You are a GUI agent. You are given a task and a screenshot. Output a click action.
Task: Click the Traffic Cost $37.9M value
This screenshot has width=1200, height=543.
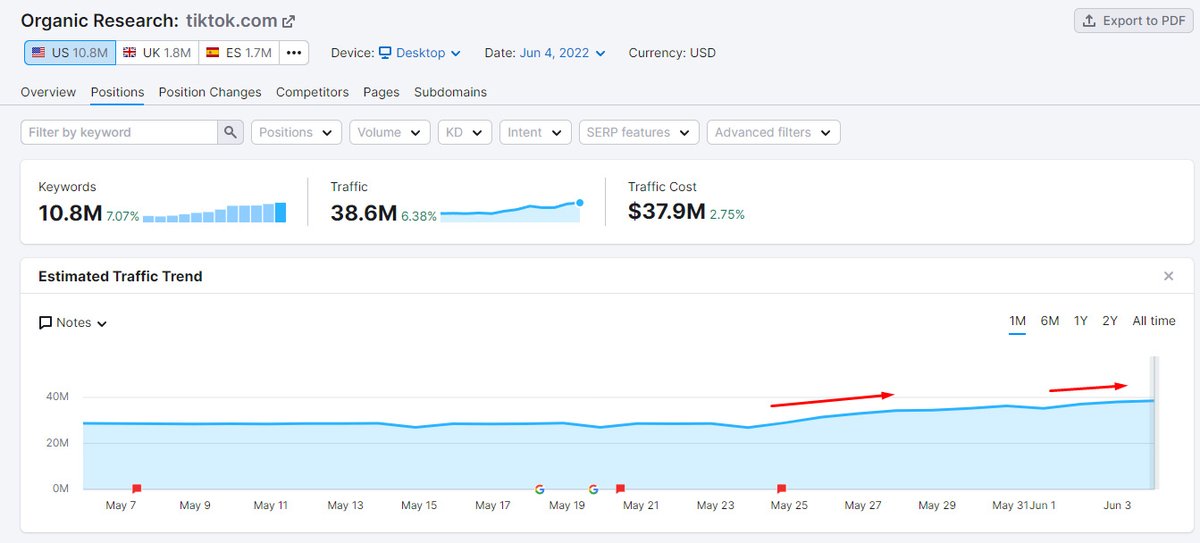667,212
